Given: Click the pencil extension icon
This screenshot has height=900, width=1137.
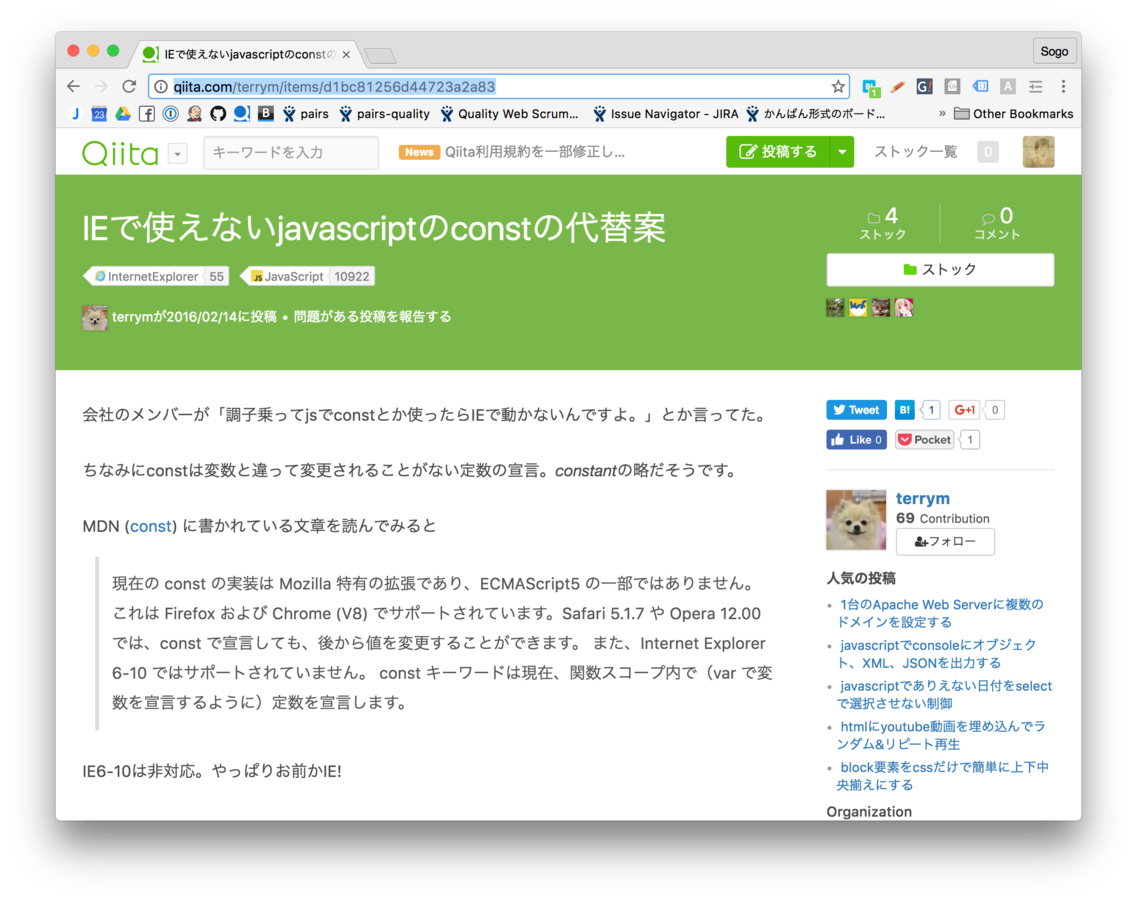Looking at the screenshot, I should coord(898,86).
